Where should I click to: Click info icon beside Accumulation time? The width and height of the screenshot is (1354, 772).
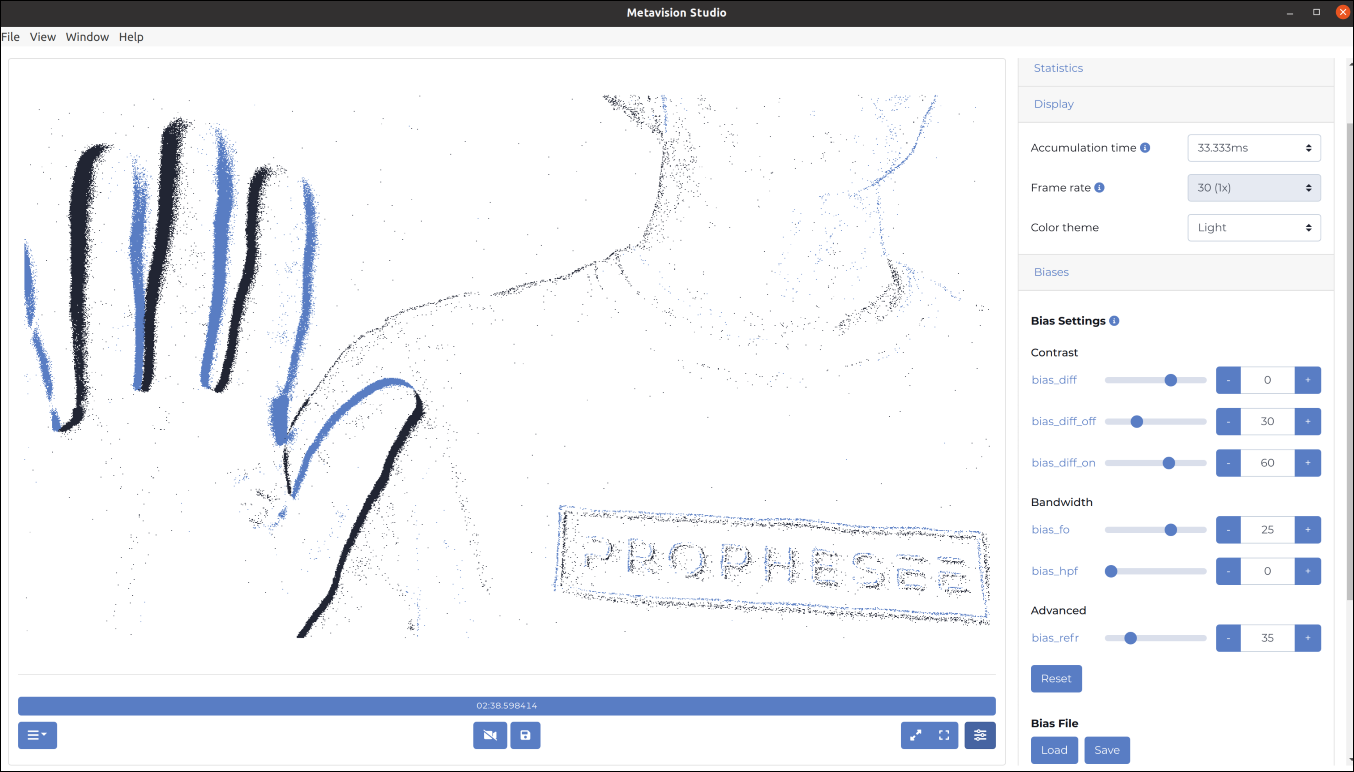tap(1145, 148)
